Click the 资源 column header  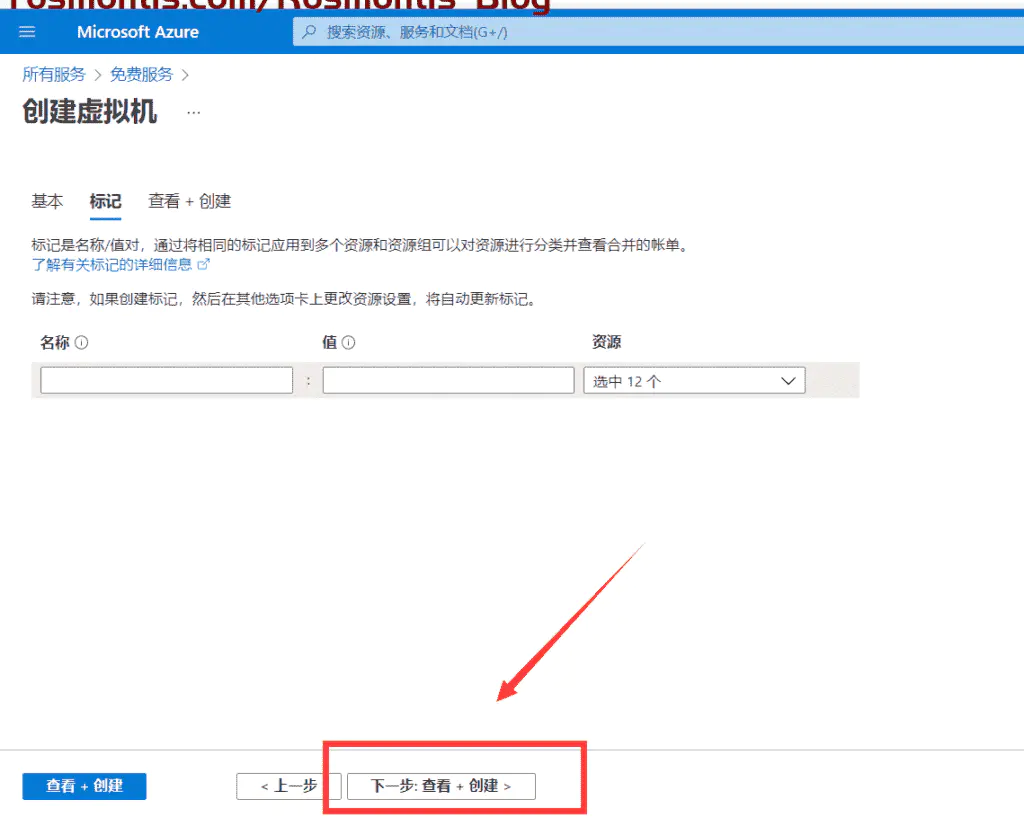(607, 342)
